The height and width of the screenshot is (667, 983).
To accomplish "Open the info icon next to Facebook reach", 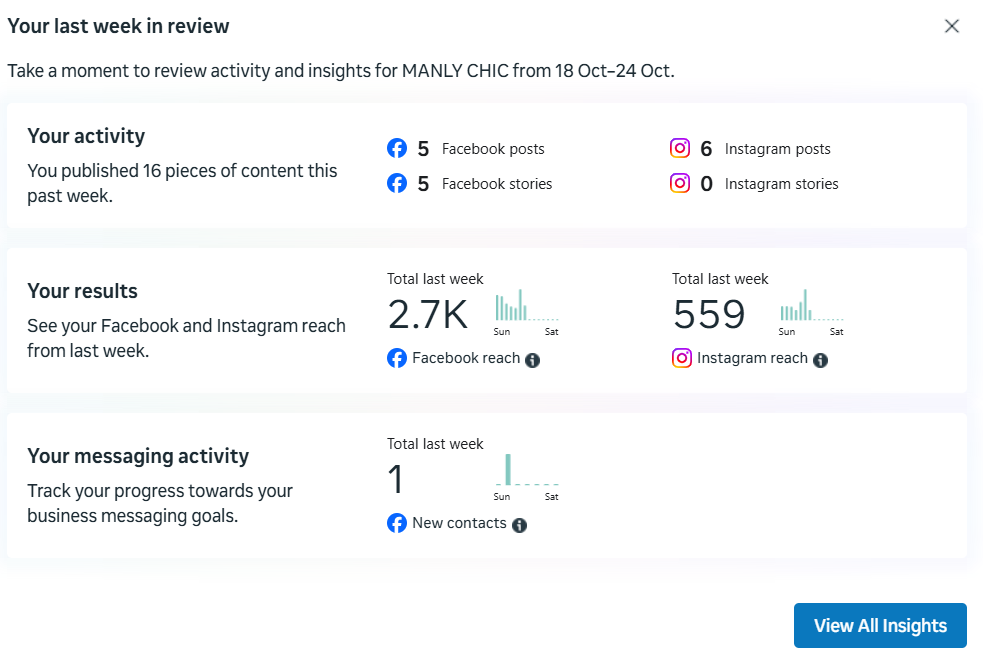I will pyautogui.click(x=532, y=360).
